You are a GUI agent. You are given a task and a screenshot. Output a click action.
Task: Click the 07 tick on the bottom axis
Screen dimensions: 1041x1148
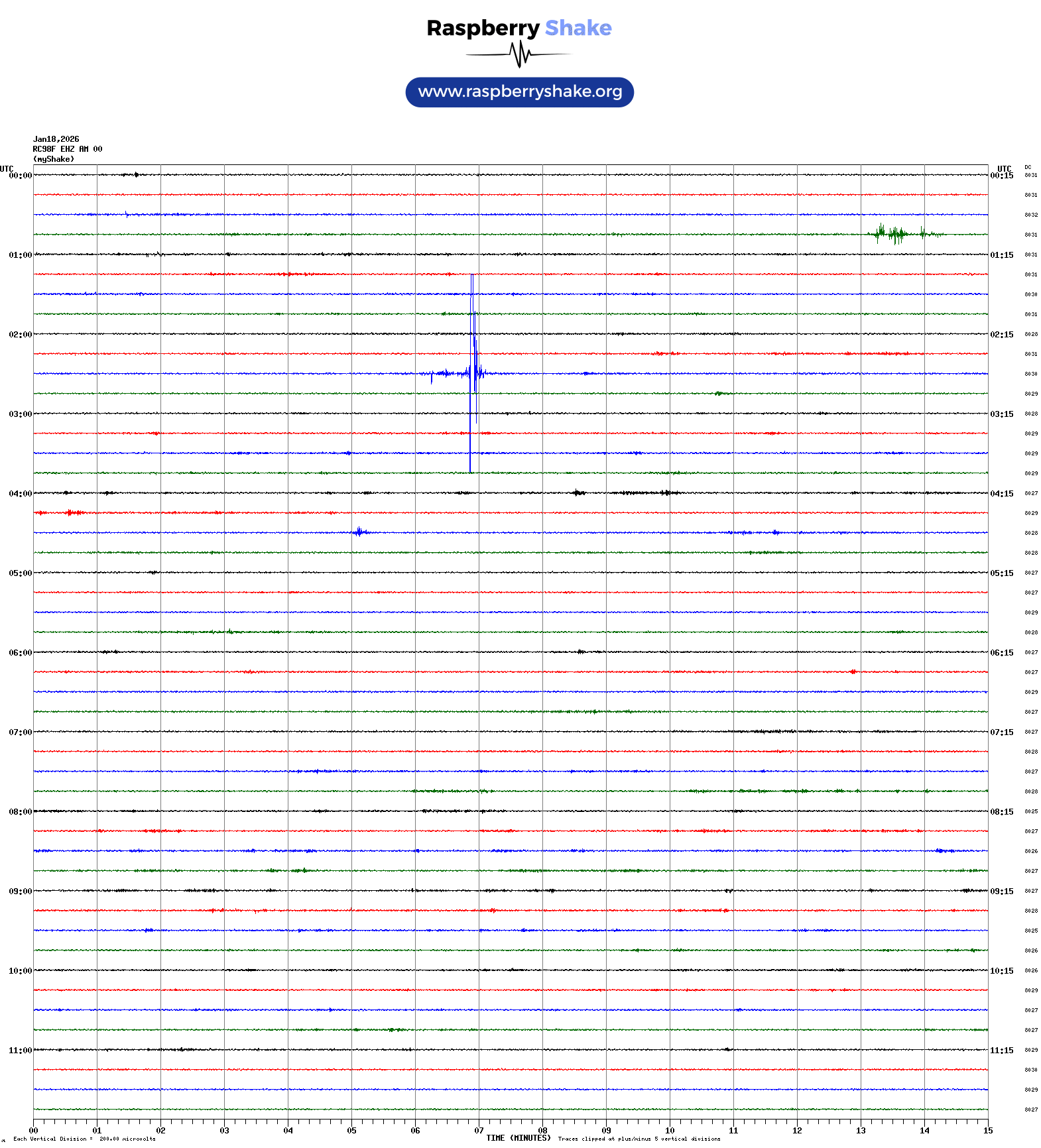479,1131
